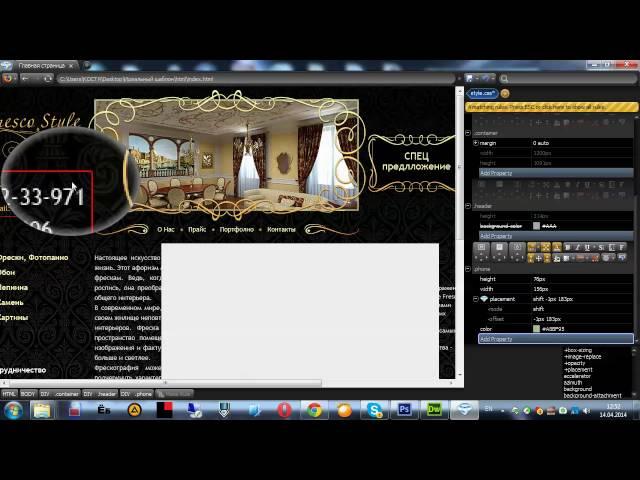Click the orange round button beside style.css

click(x=505, y=93)
